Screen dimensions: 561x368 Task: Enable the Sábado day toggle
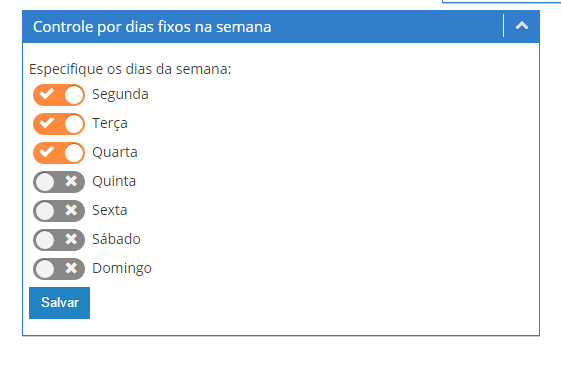[59, 240]
